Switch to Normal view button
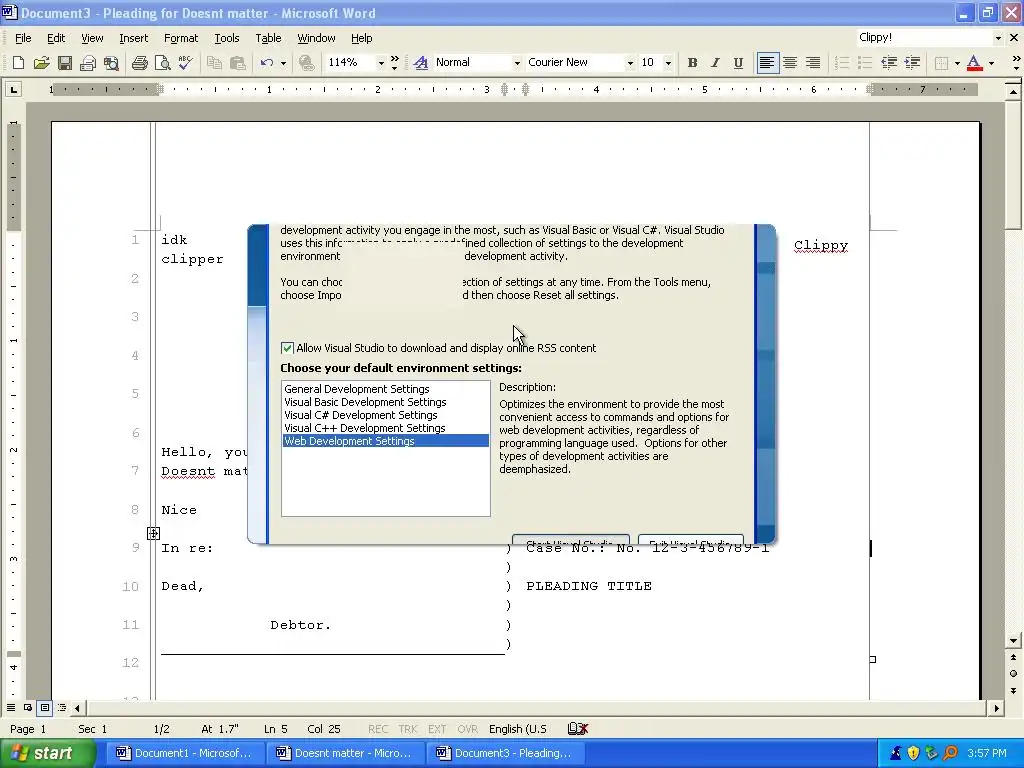This screenshot has width=1024, height=768. pyautogui.click(x=11, y=707)
